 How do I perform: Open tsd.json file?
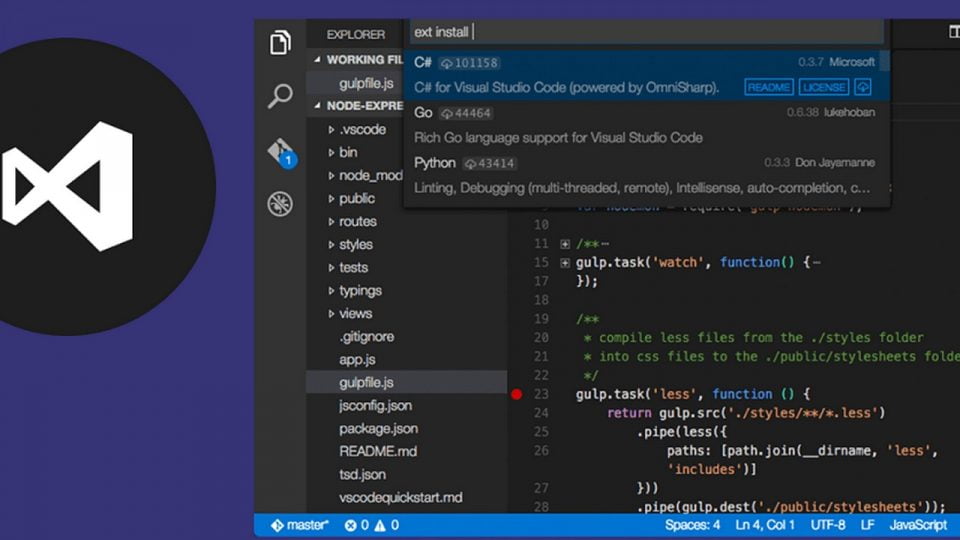point(362,474)
